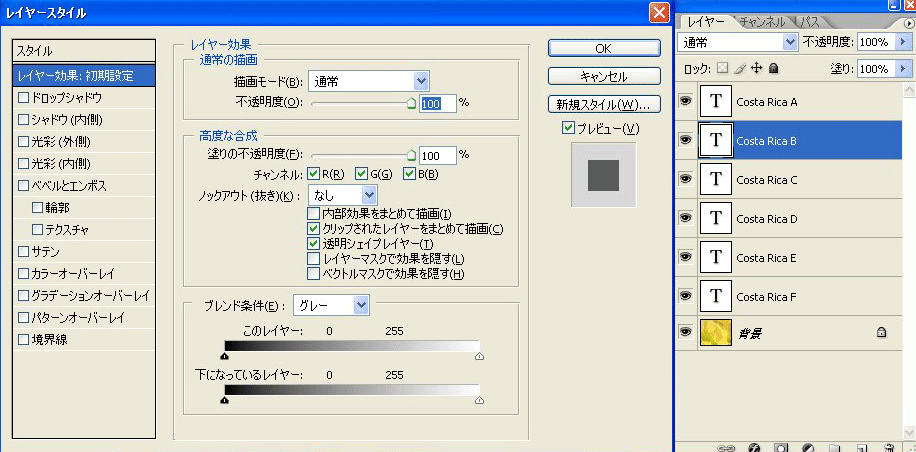Screen dimensions: 916x452
Task: Switch to チャンネル tab
Action: click(x=761, y=23)
